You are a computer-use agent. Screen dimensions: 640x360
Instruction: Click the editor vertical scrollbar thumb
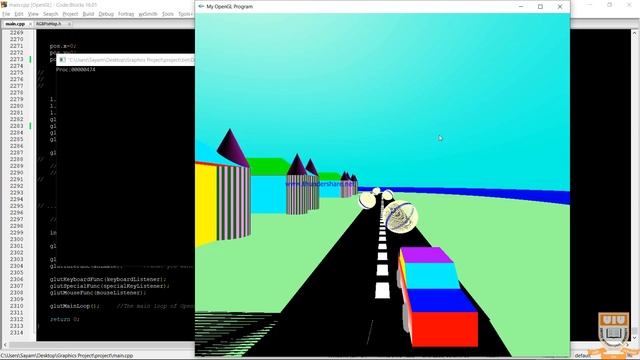point(634,331)
